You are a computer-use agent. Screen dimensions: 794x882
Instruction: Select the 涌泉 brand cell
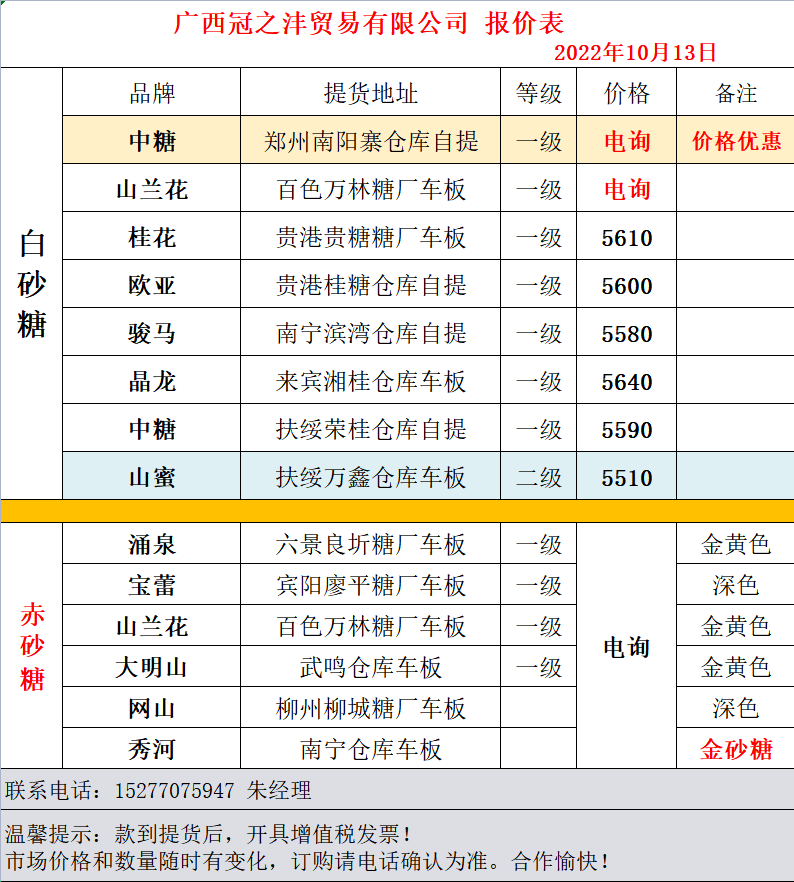152,544
